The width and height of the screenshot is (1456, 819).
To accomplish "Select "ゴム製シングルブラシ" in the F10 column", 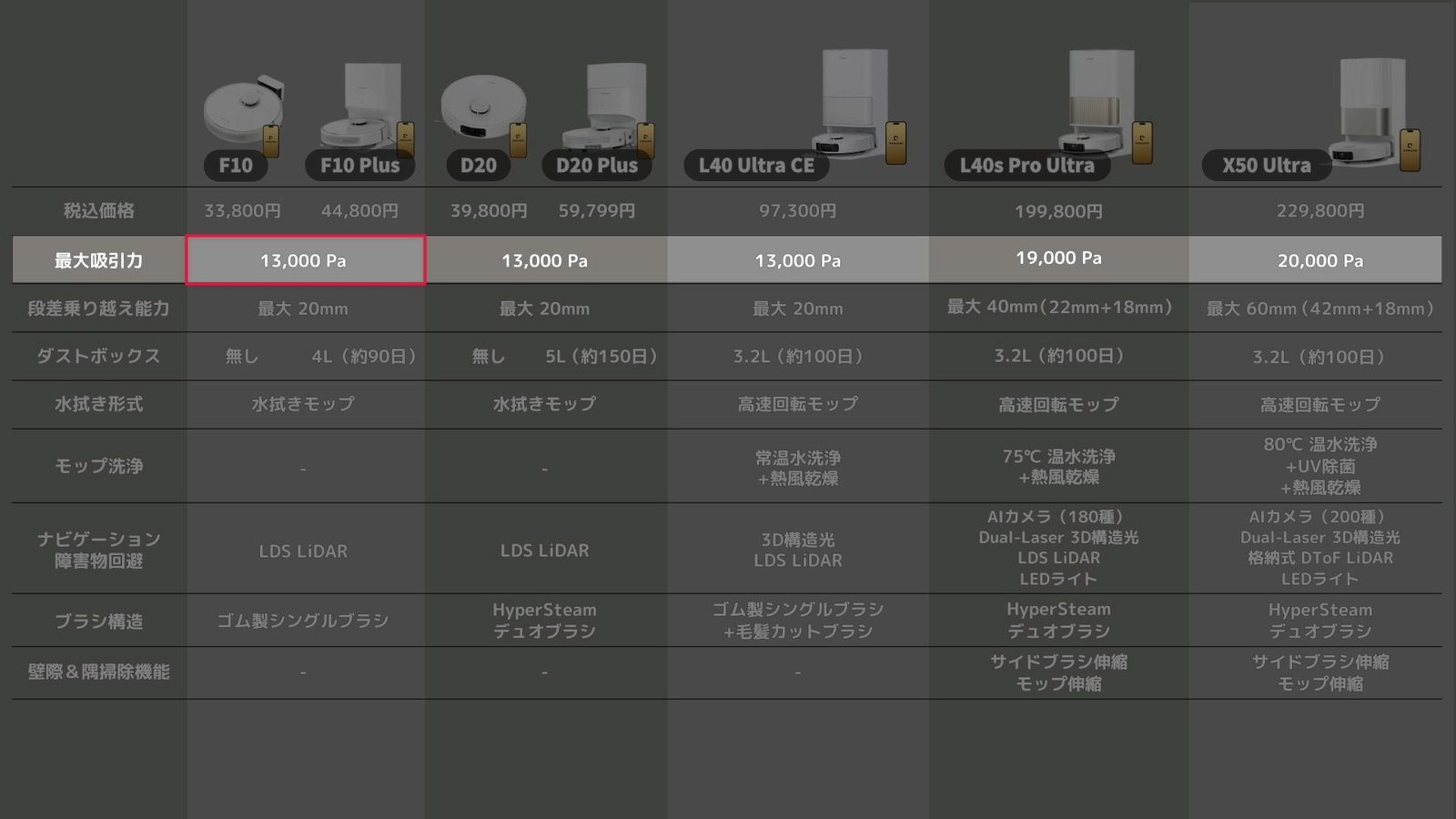I will (x=303, y=622).
